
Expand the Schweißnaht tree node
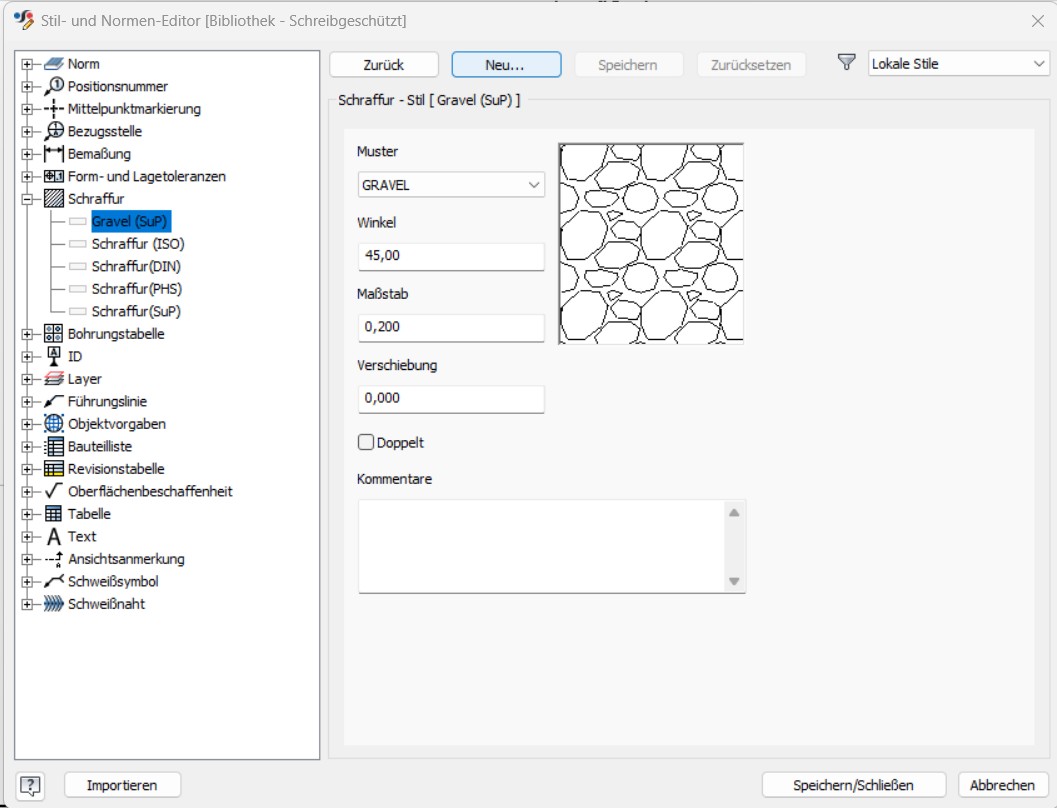27,604
